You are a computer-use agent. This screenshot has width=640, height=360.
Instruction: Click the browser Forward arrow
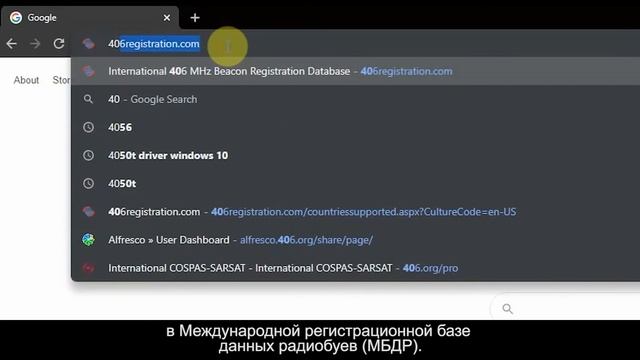tap(35, 43)
